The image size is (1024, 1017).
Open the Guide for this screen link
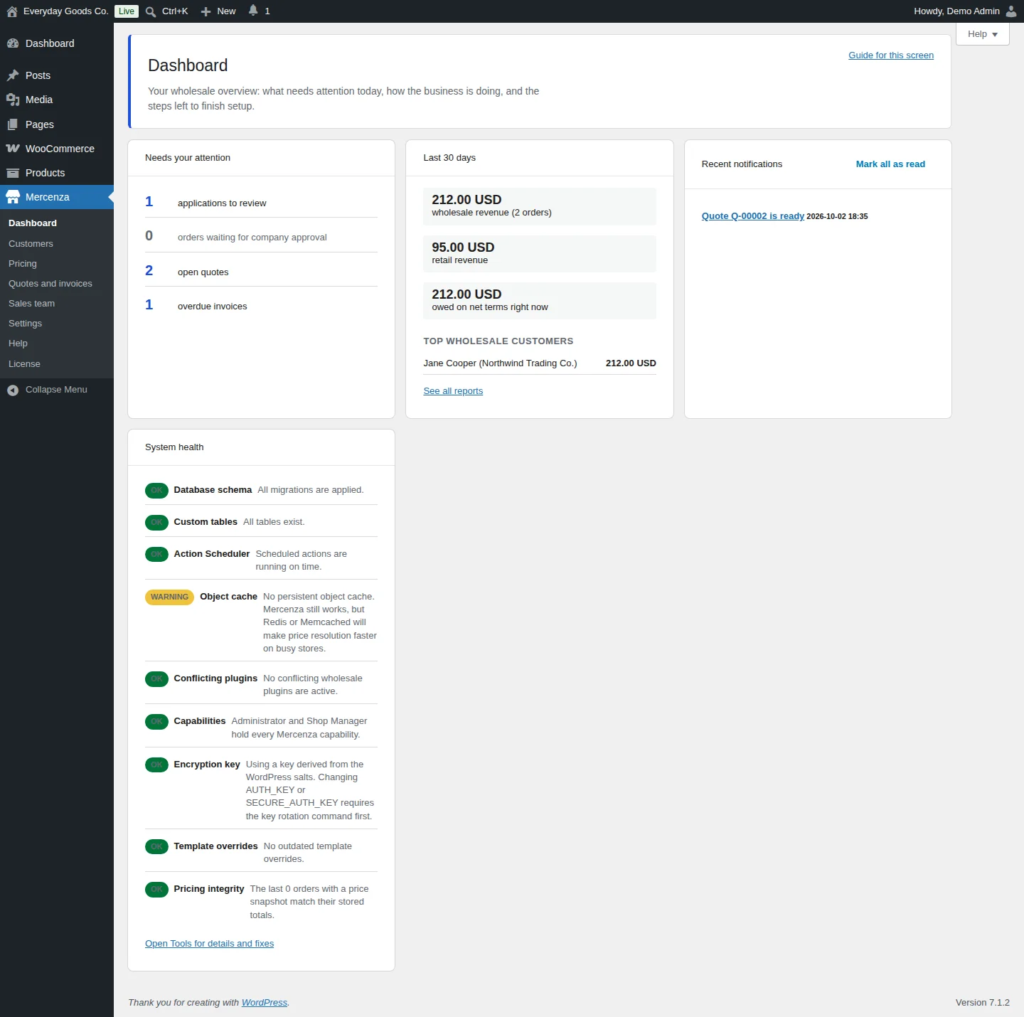point(891,55)
